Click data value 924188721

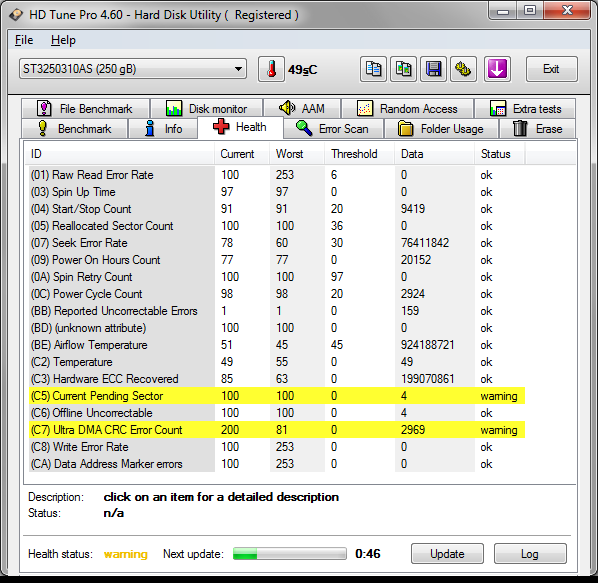pyautogui.click(x=428, y=345)
